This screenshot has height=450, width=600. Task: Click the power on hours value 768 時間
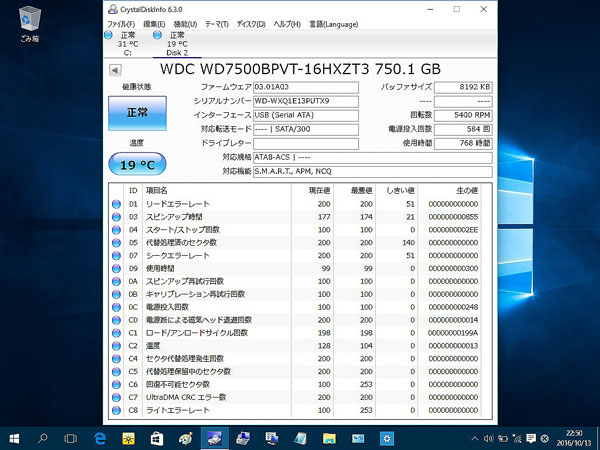463,143
